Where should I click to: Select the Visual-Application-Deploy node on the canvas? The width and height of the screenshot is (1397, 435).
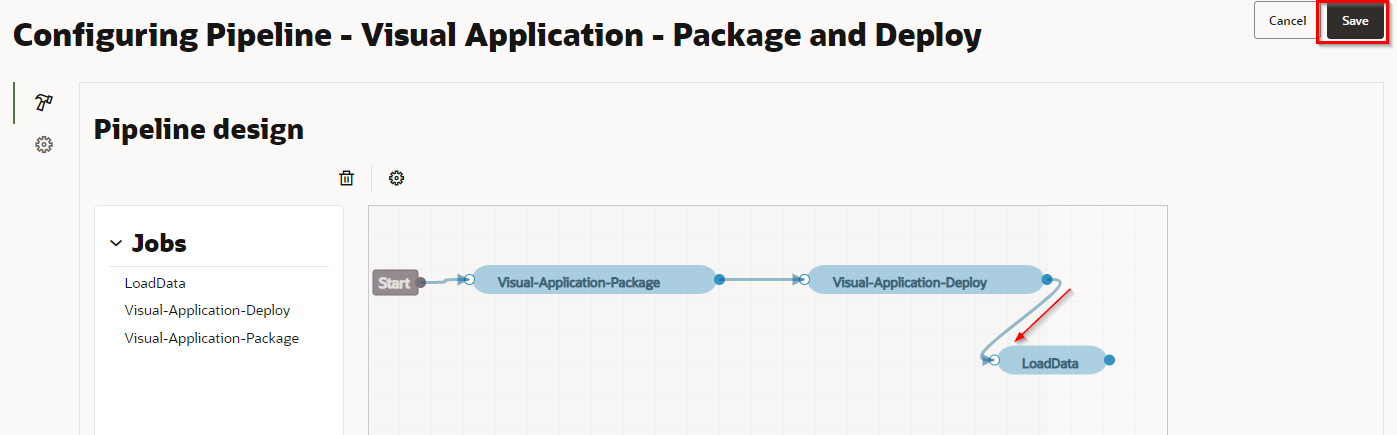pos(910,282)
